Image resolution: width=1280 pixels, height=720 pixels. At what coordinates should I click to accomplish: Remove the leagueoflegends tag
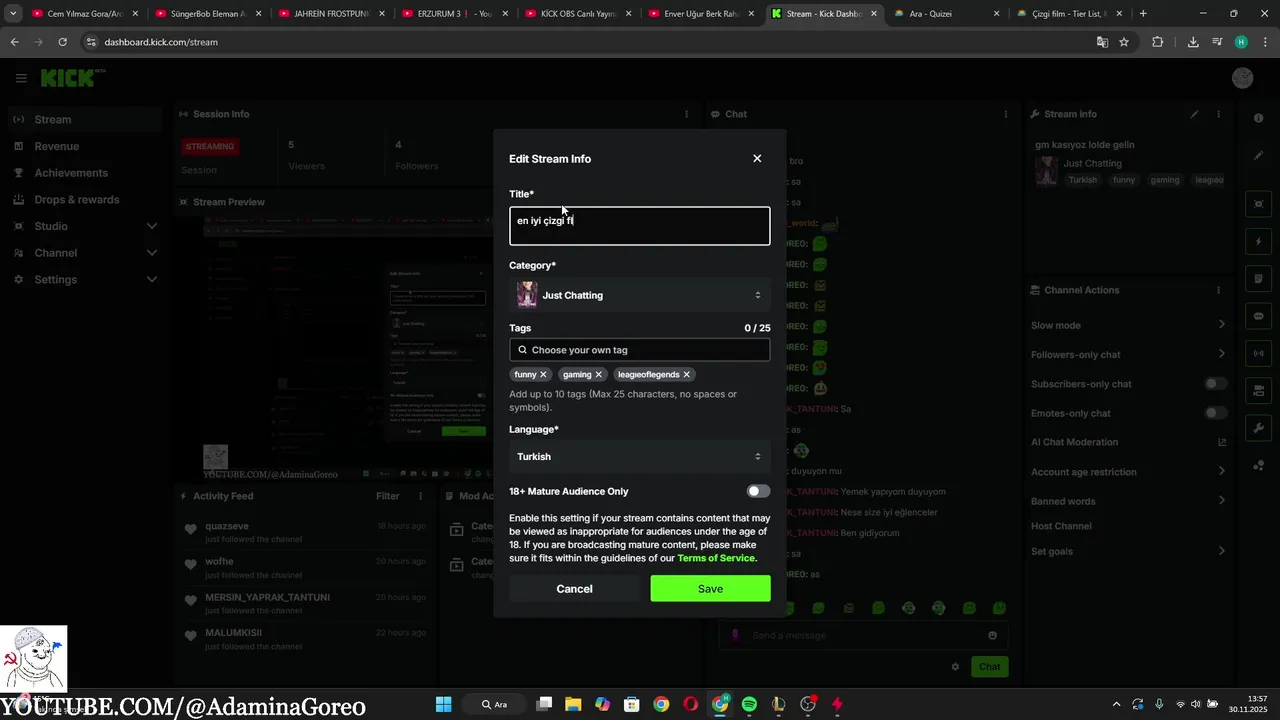tap(686, 374)
